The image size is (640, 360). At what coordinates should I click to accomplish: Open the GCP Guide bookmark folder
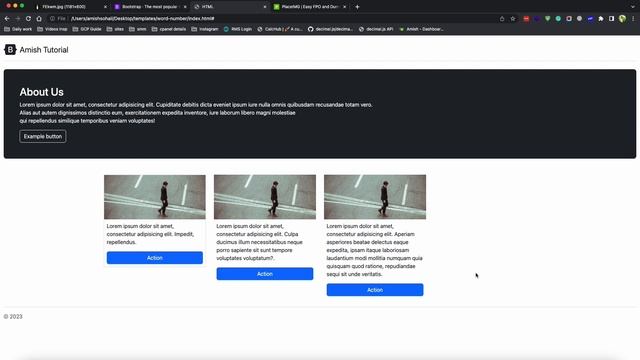[87, 29]
